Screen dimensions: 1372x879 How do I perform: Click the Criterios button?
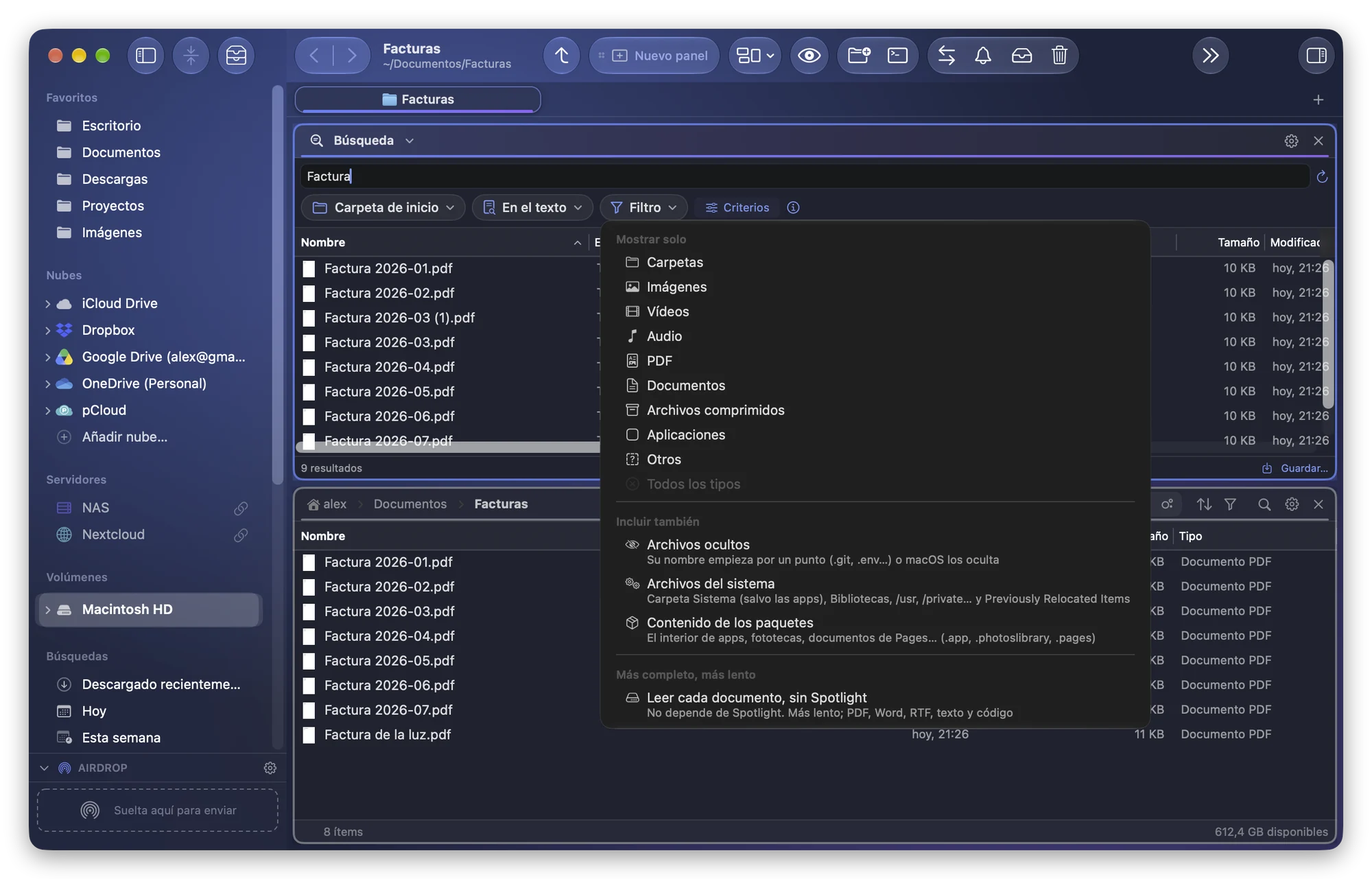point(737,207)
